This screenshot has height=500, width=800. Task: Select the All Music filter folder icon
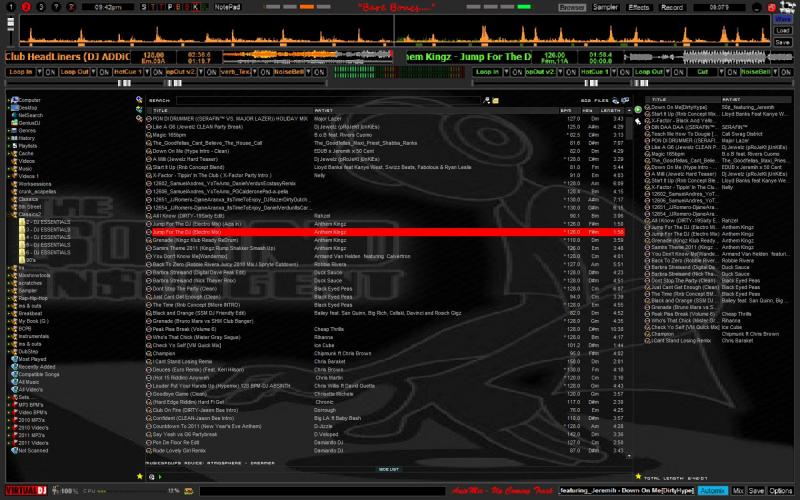tap(15, 382)
